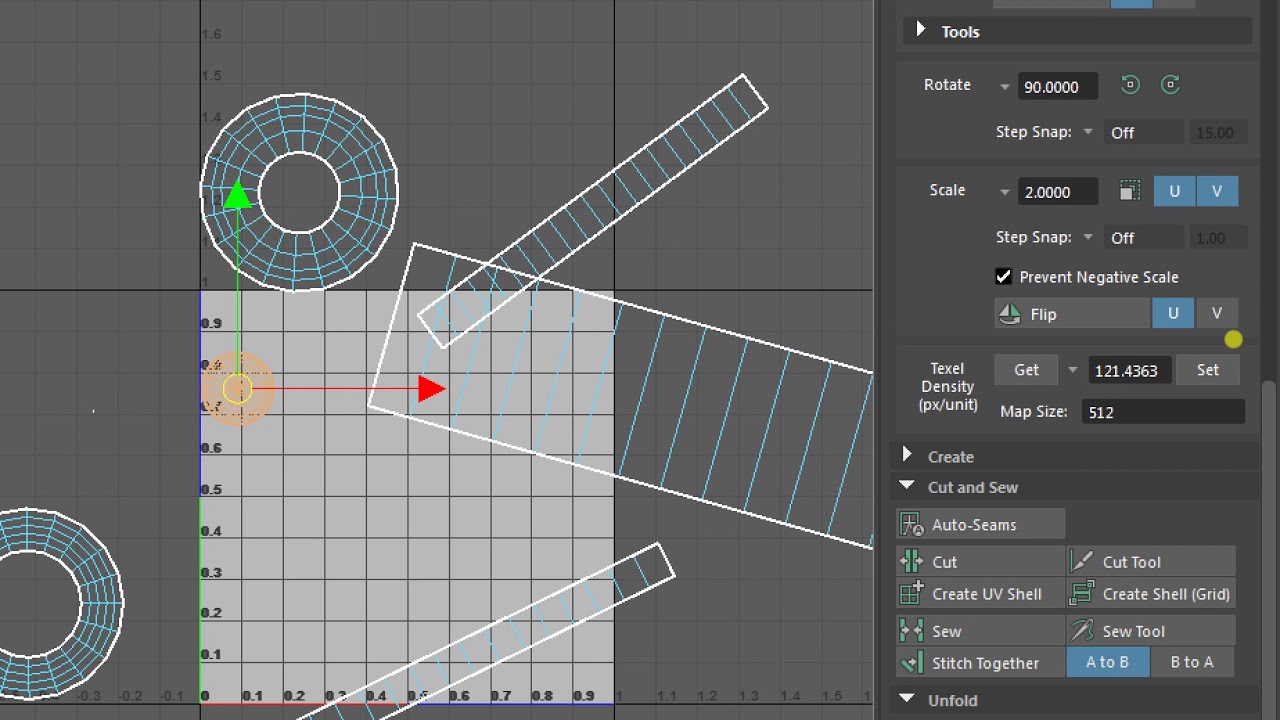Open the Rotate options dropdown arrow
Screen dimensions: 1280x720
pos(1004,87)
